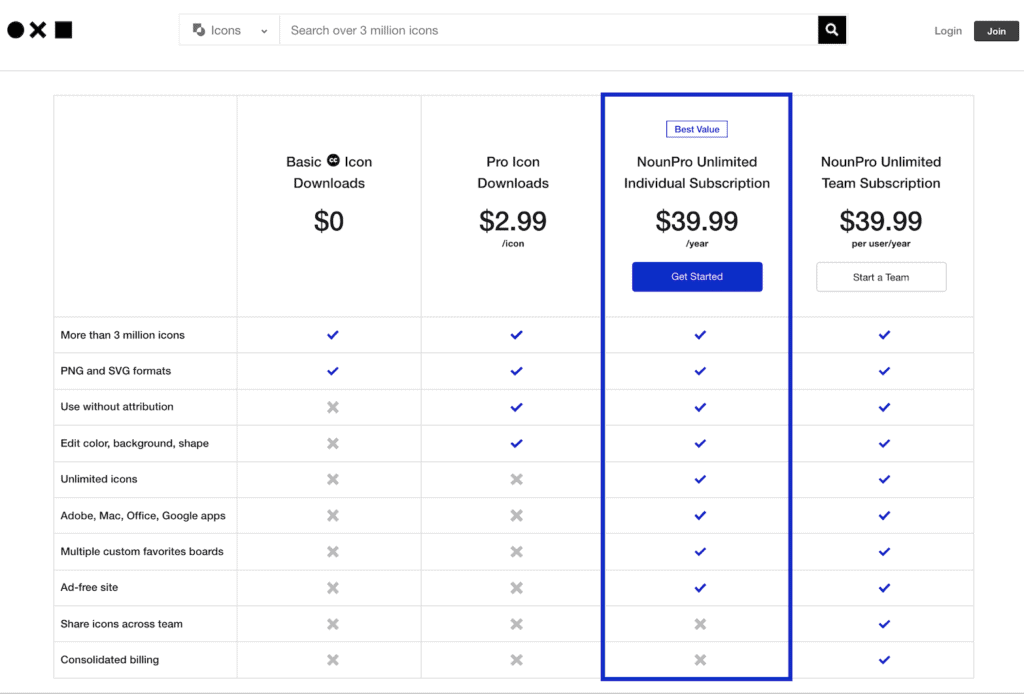Click Pro Icon X mark for 'Unlimited icons'

tap(517, 479)
